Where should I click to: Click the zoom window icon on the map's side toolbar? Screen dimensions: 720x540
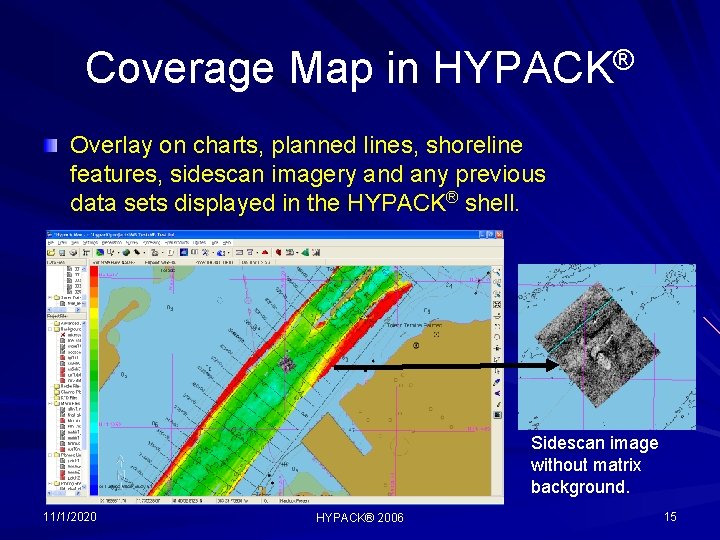click(x=497, y=281)
